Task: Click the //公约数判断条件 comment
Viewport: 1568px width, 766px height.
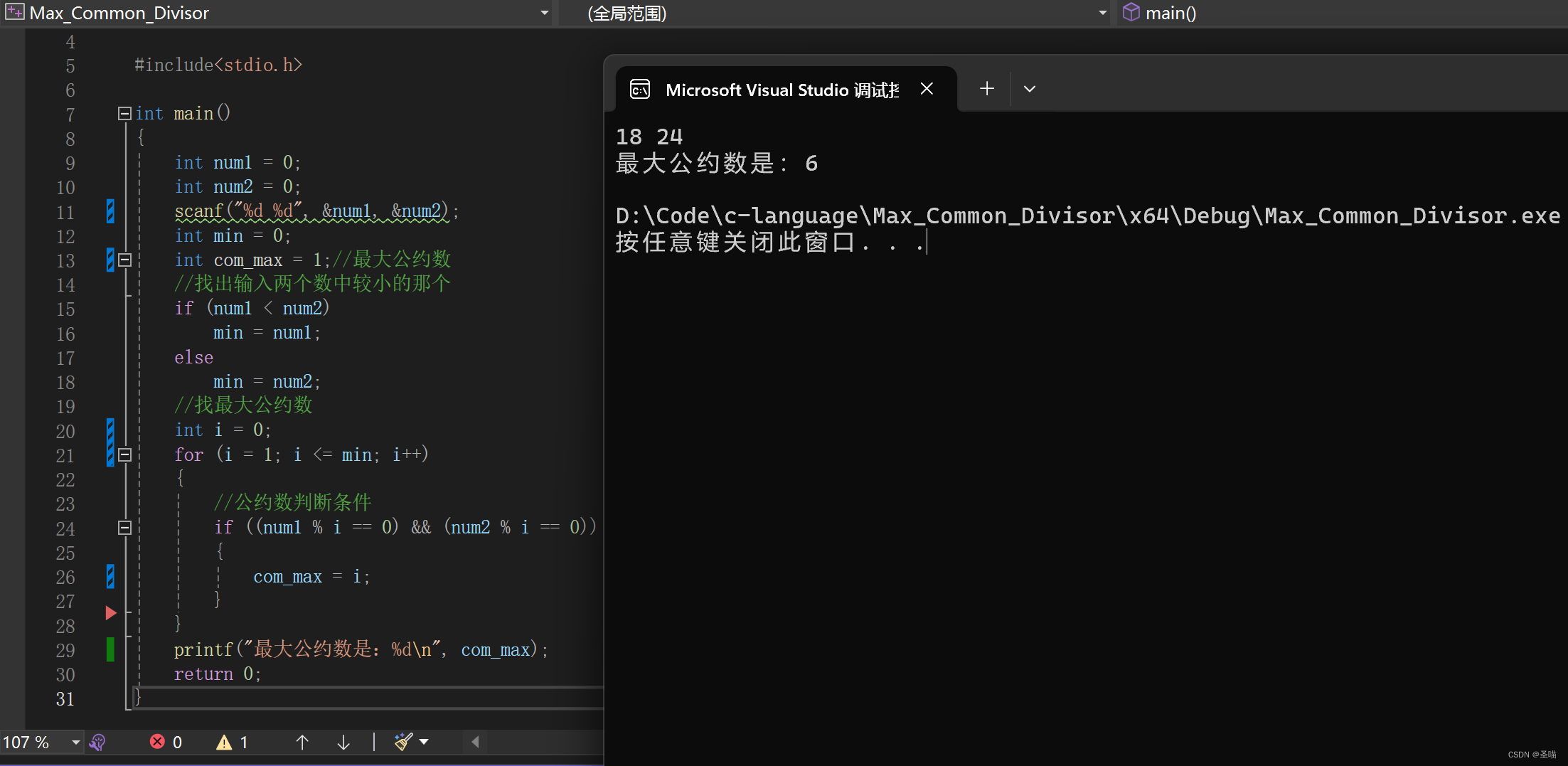Action: 292,503
